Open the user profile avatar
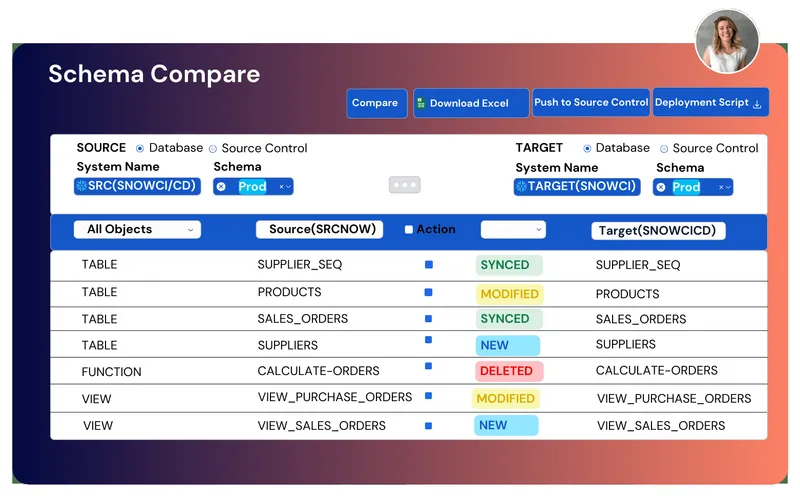This screenshot has width=800, height=496. coord(727,42)
